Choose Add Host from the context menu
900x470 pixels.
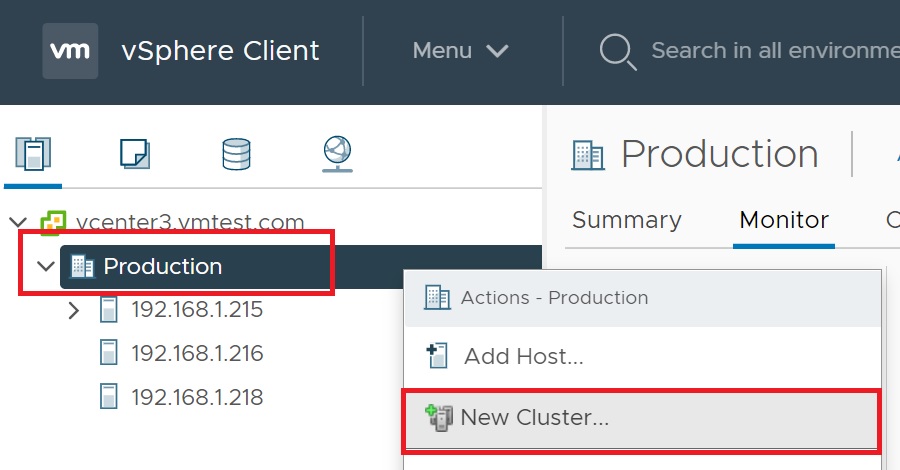click(523, 355)
